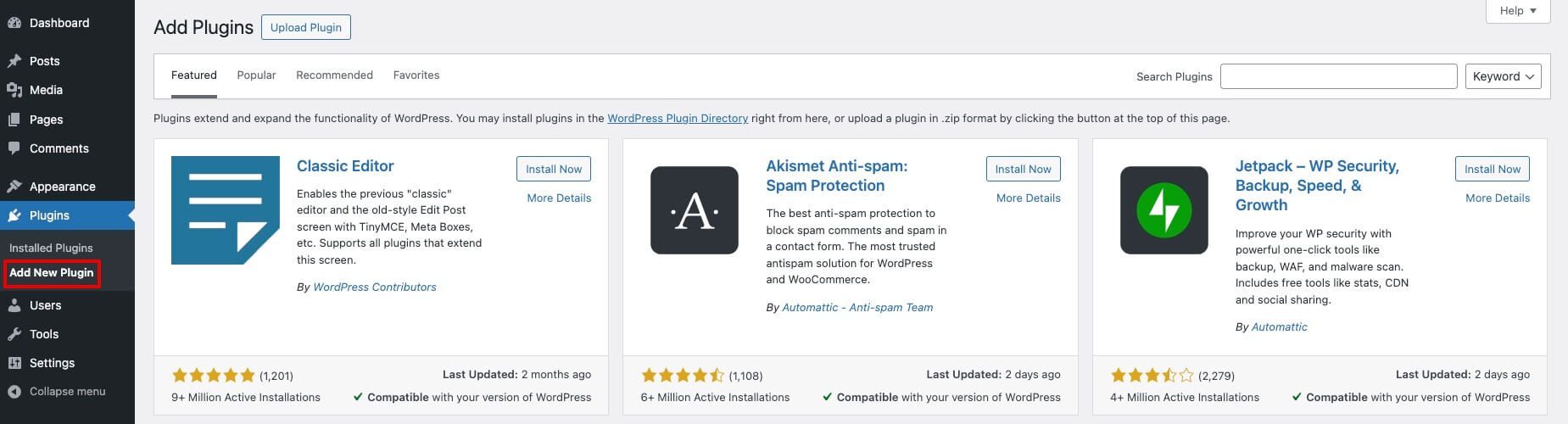Viewport: 1568px width, 424px height.
Task: Collapse the admin sidebar menu
Action: 67,392
